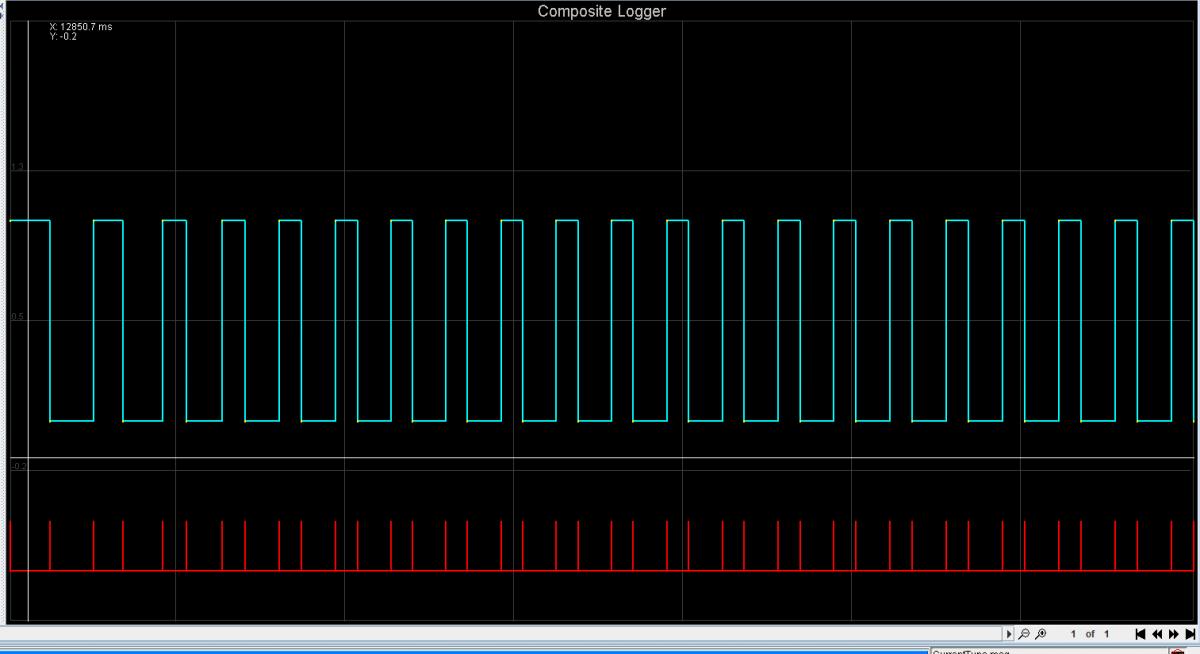Image resolution: width=1200 pixels, height=654 pixels.
Task: Click the 0.5 label on the Y axis
Action: 17,317
